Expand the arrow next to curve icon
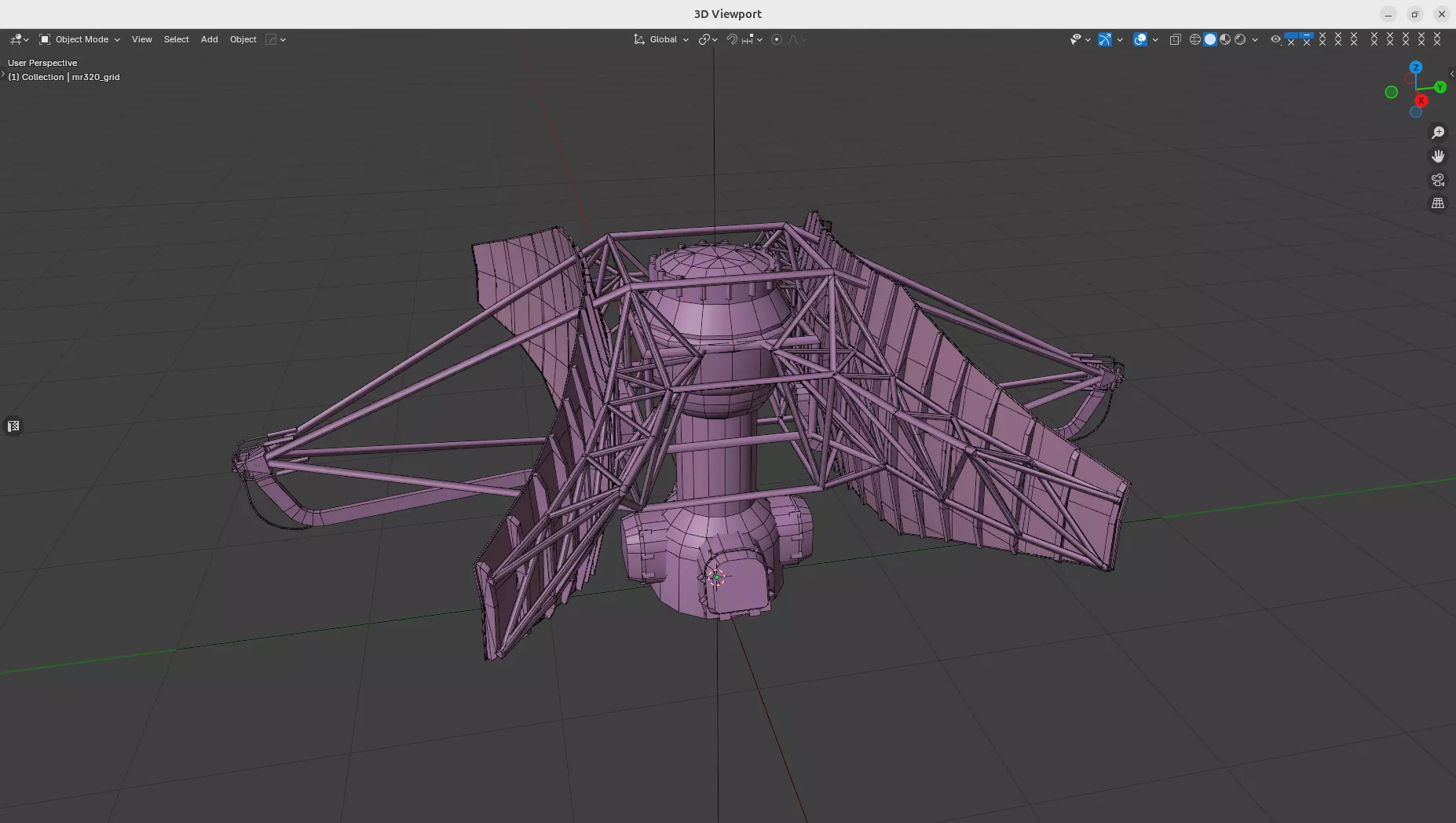The height and width of the screenshot is (823, 1456). pos(283,39)
